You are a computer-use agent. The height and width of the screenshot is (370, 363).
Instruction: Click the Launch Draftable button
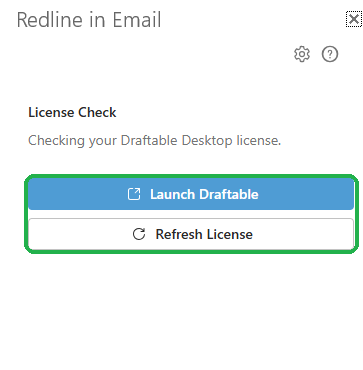click(x=191, y=194)
